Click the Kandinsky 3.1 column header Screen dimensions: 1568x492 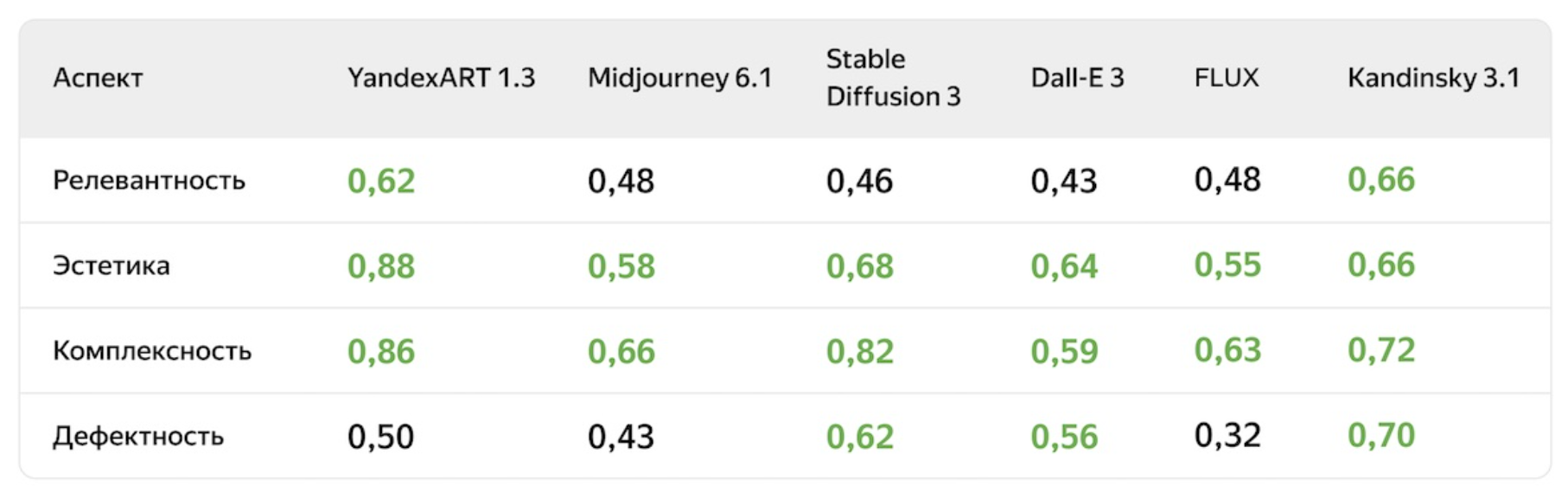(x=1432, y=78)
